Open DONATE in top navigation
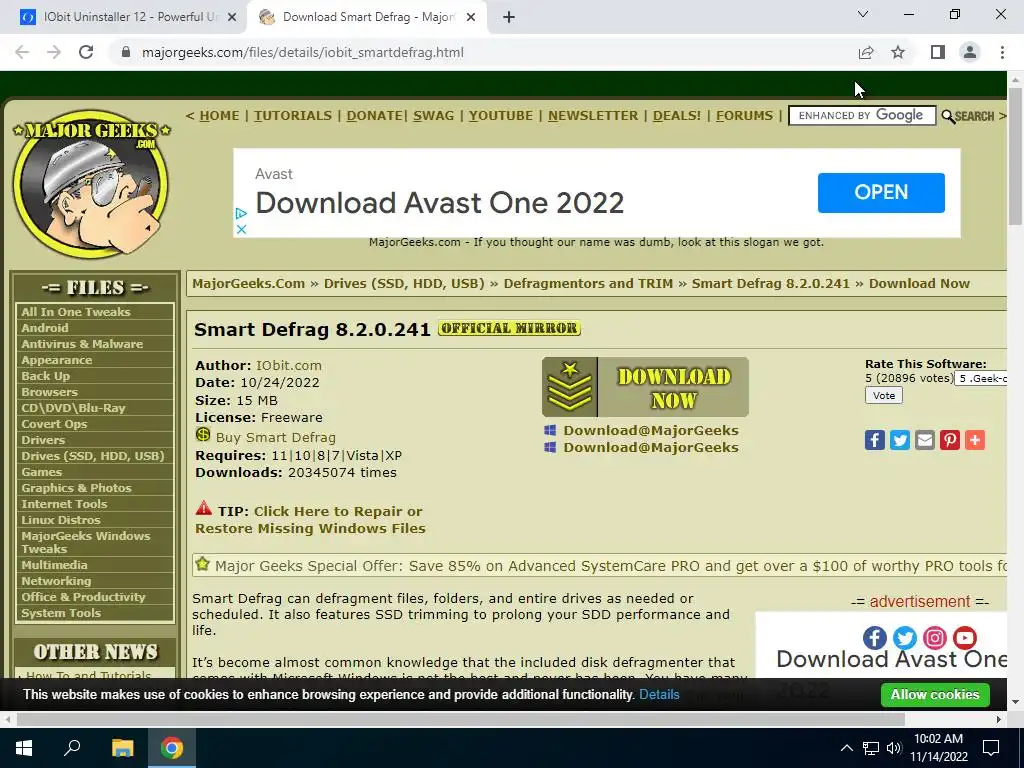This screenshot has height=768, width=1024. [374, 116]
